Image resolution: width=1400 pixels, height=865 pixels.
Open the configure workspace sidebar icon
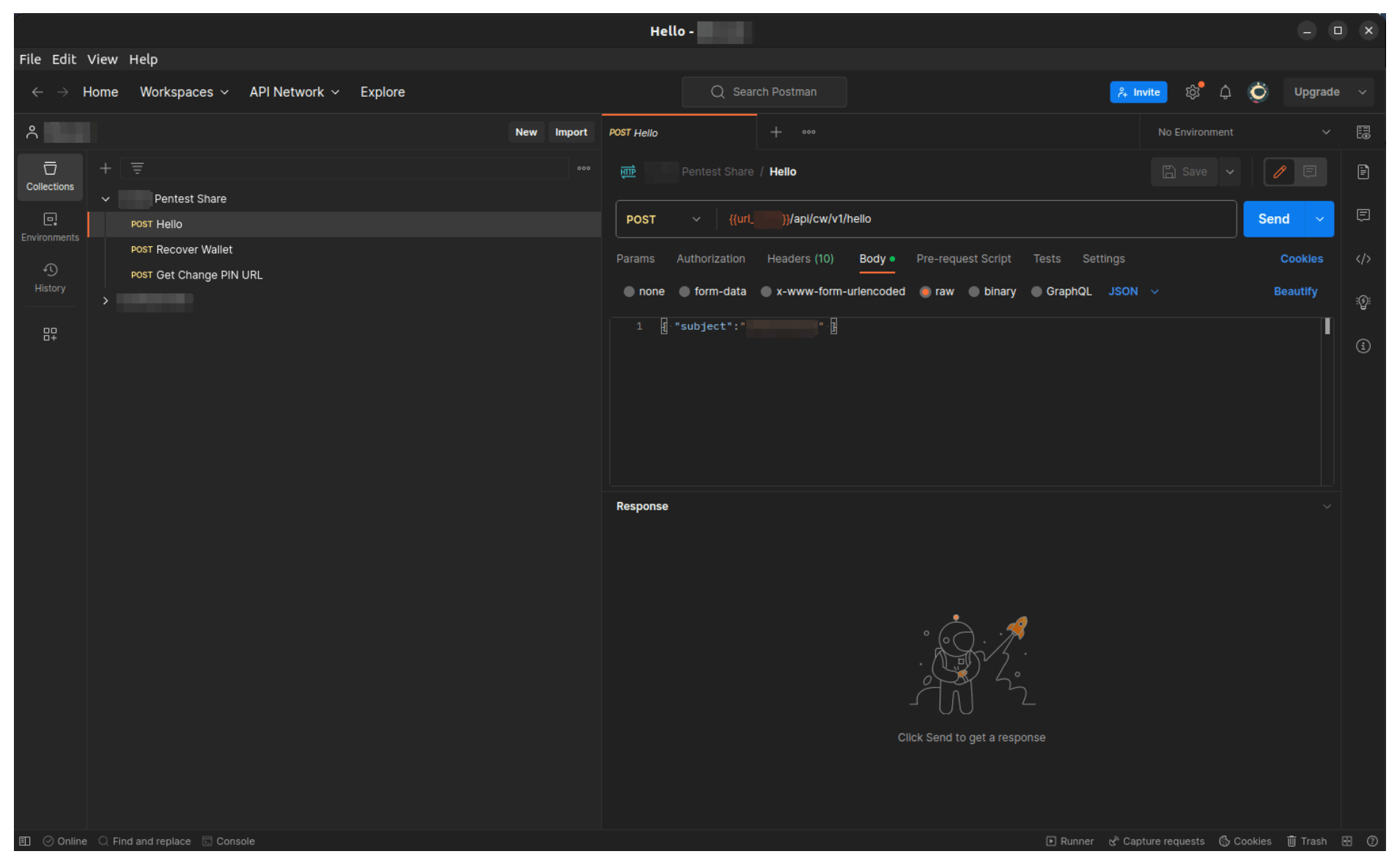50,334
